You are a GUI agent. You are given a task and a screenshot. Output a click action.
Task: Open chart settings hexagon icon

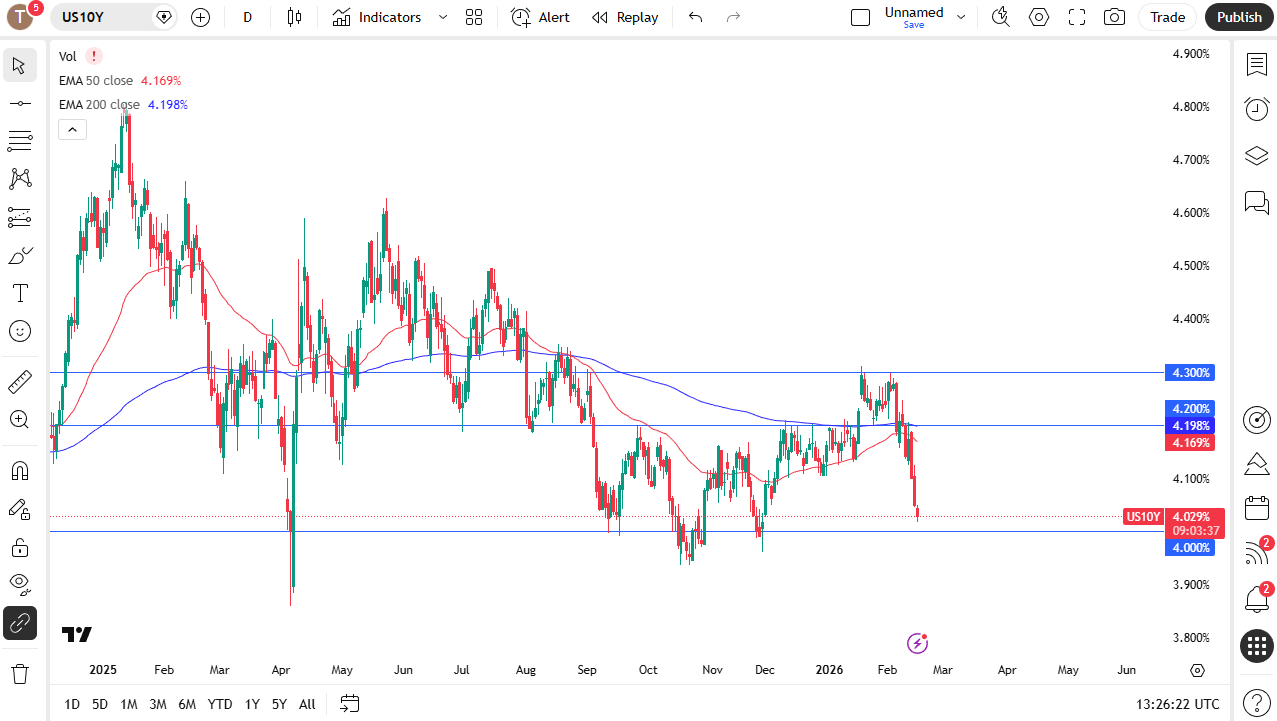pyautogui.click(x=1039, y=17)
